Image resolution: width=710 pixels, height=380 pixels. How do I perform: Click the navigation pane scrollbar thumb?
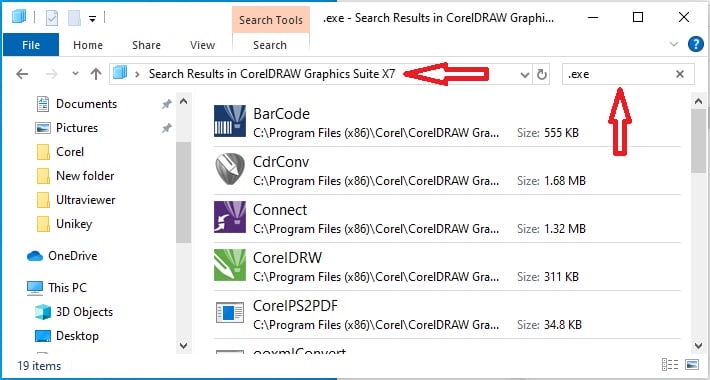tap(183, 192)
